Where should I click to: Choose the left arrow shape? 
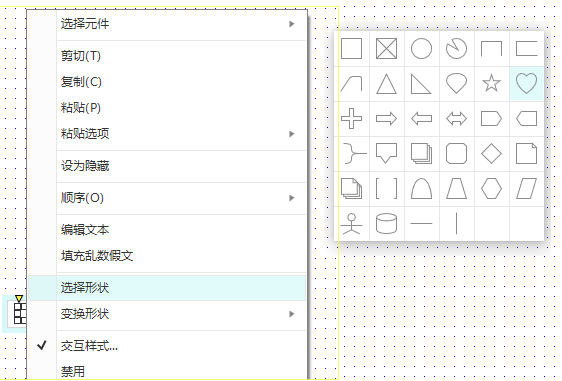pyautogui.click(x=421, y=119)
